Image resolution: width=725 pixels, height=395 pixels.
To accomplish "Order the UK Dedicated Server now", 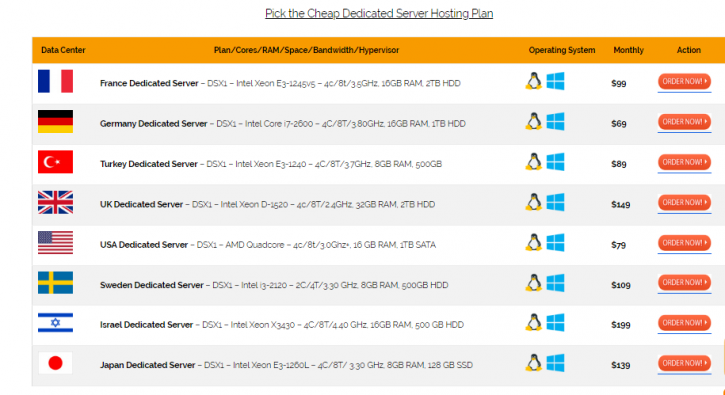I will pos(684,202).
